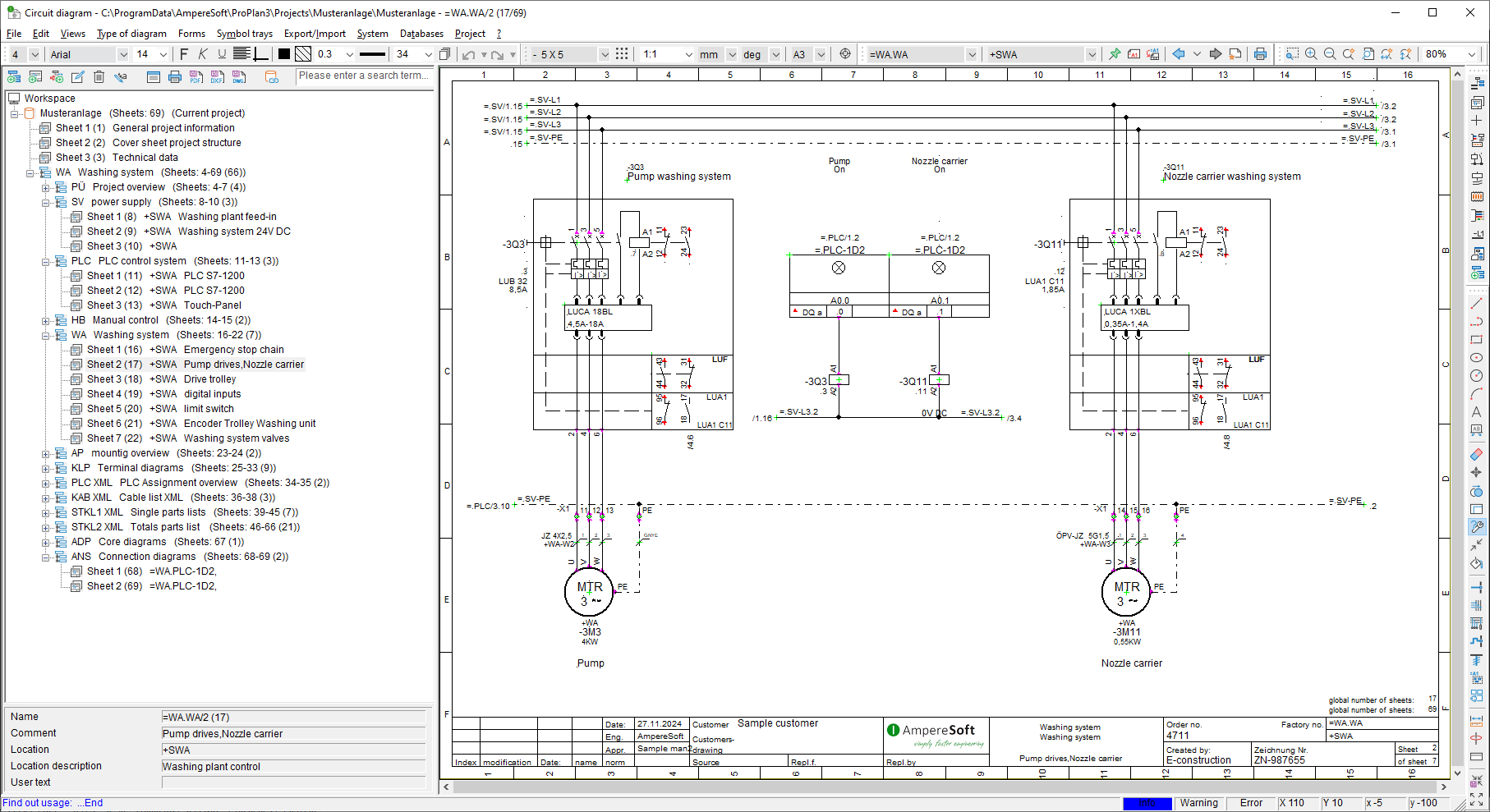Click the blue previous sheet arrow

[x=1178, y=54]
